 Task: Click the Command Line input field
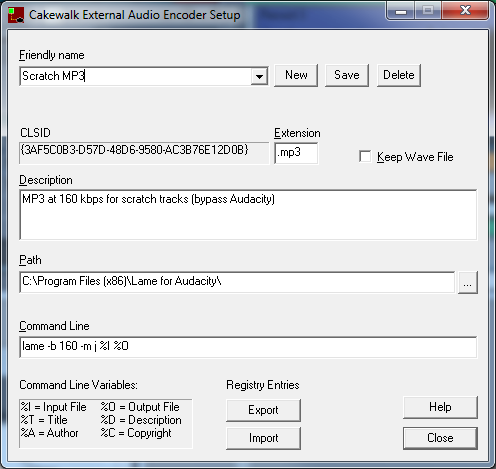pyautogui.click(x=248, y=347)
